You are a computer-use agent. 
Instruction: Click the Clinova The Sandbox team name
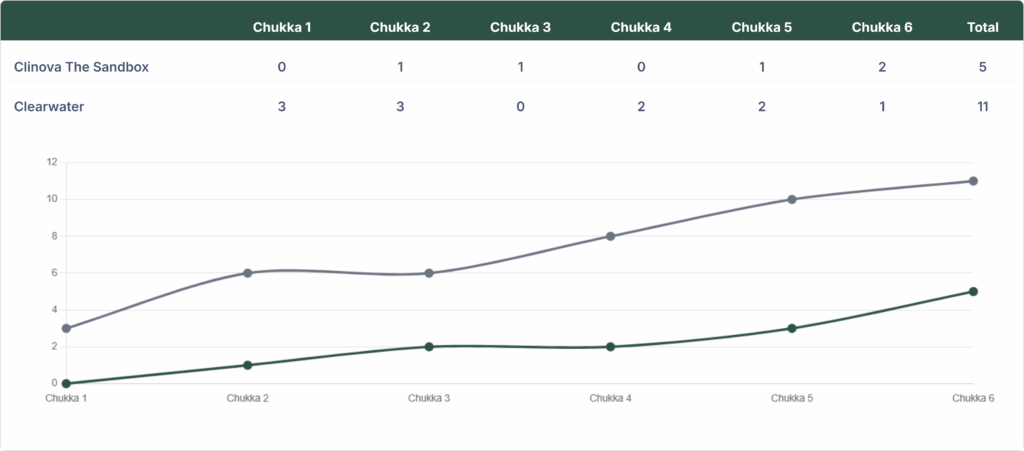click(81, 67)
